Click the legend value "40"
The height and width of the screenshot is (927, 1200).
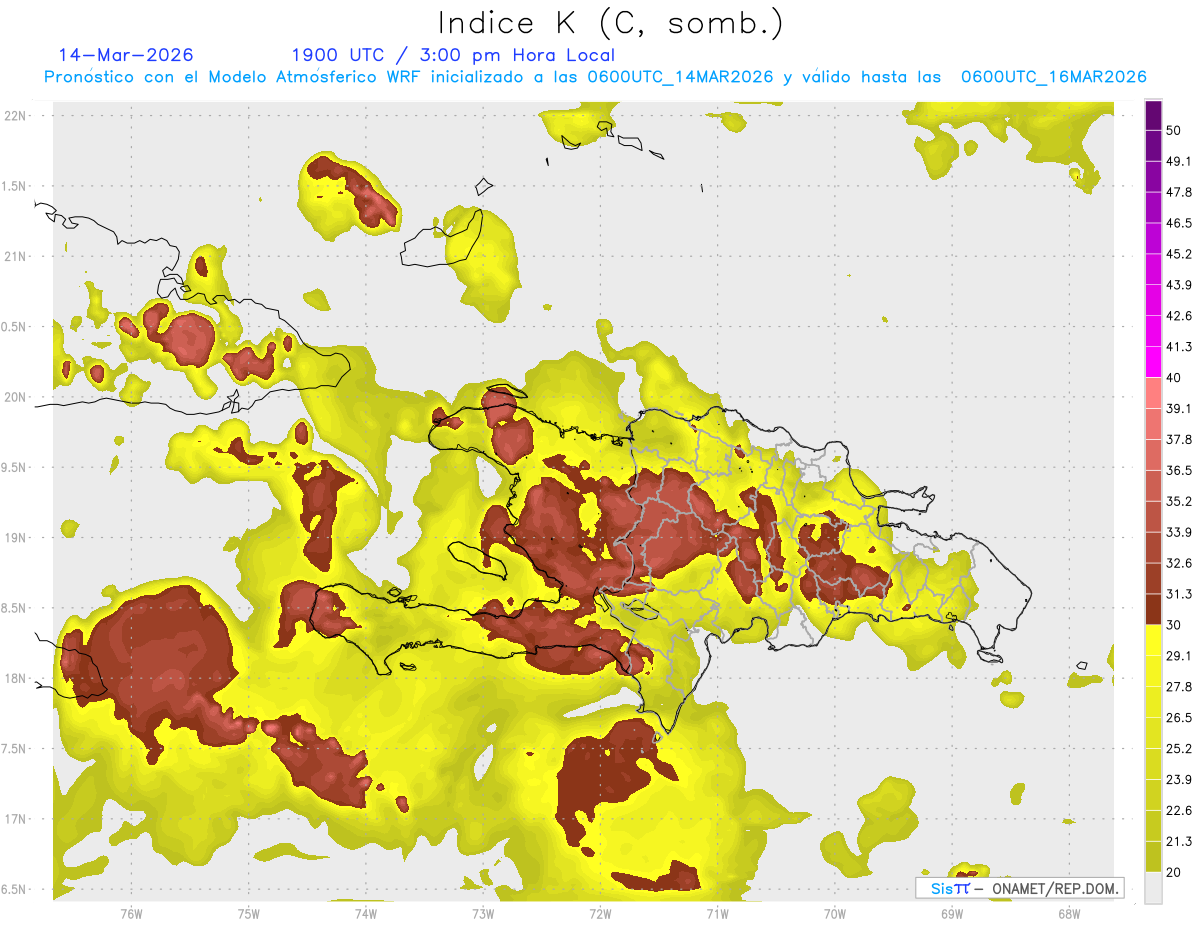pos(1175,378)
